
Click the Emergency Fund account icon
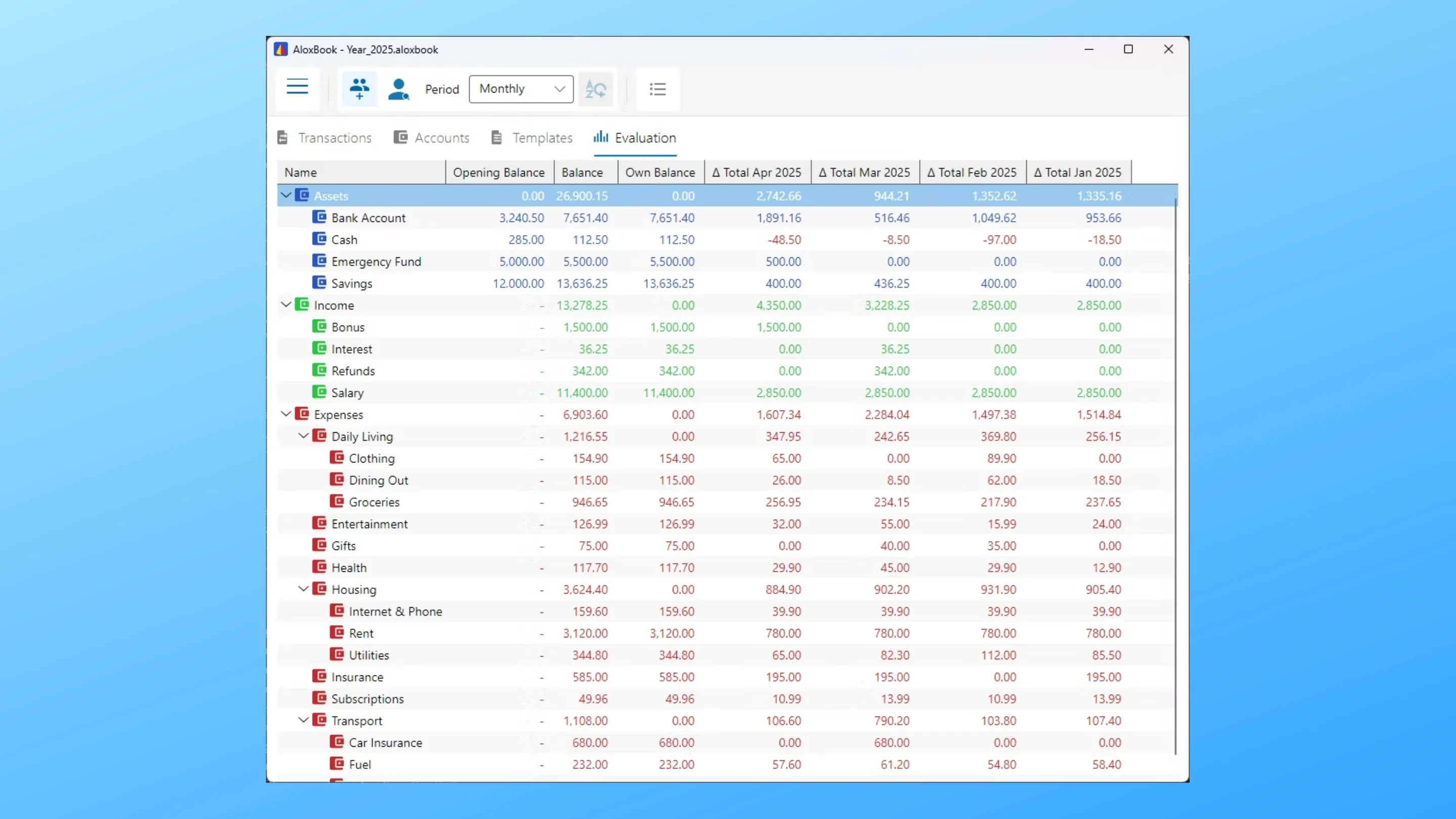[x=320, y=260]
